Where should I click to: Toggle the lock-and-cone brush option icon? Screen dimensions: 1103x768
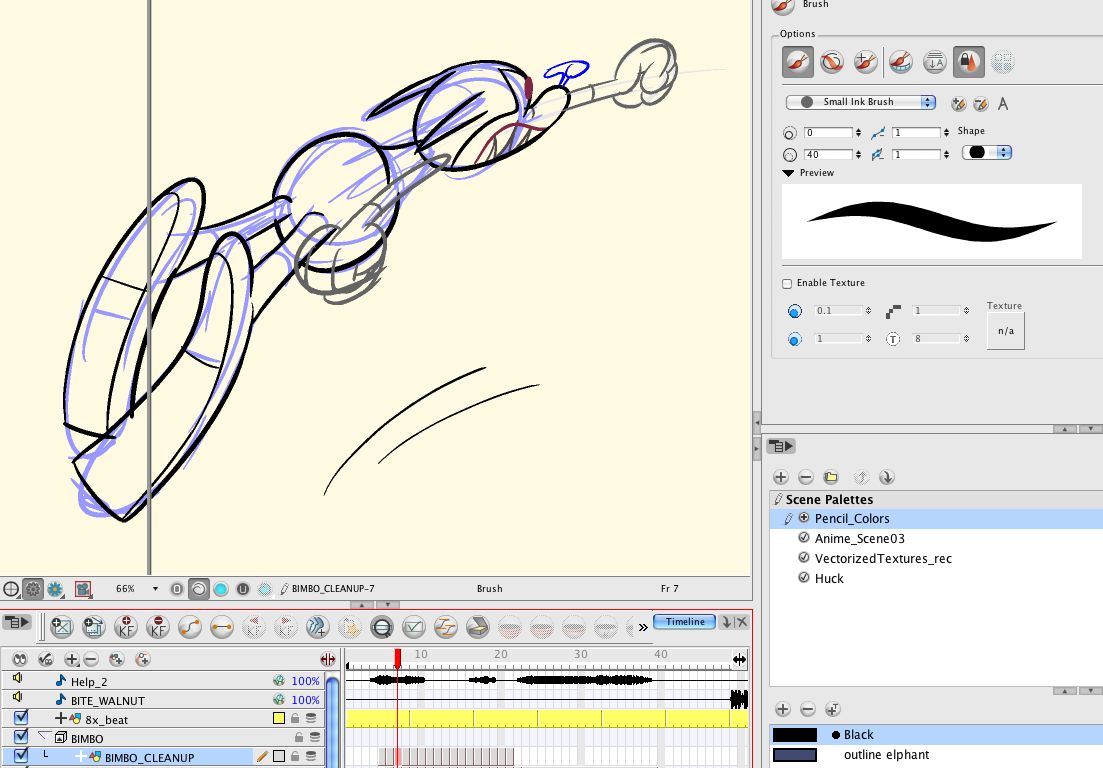coord(969,62)
